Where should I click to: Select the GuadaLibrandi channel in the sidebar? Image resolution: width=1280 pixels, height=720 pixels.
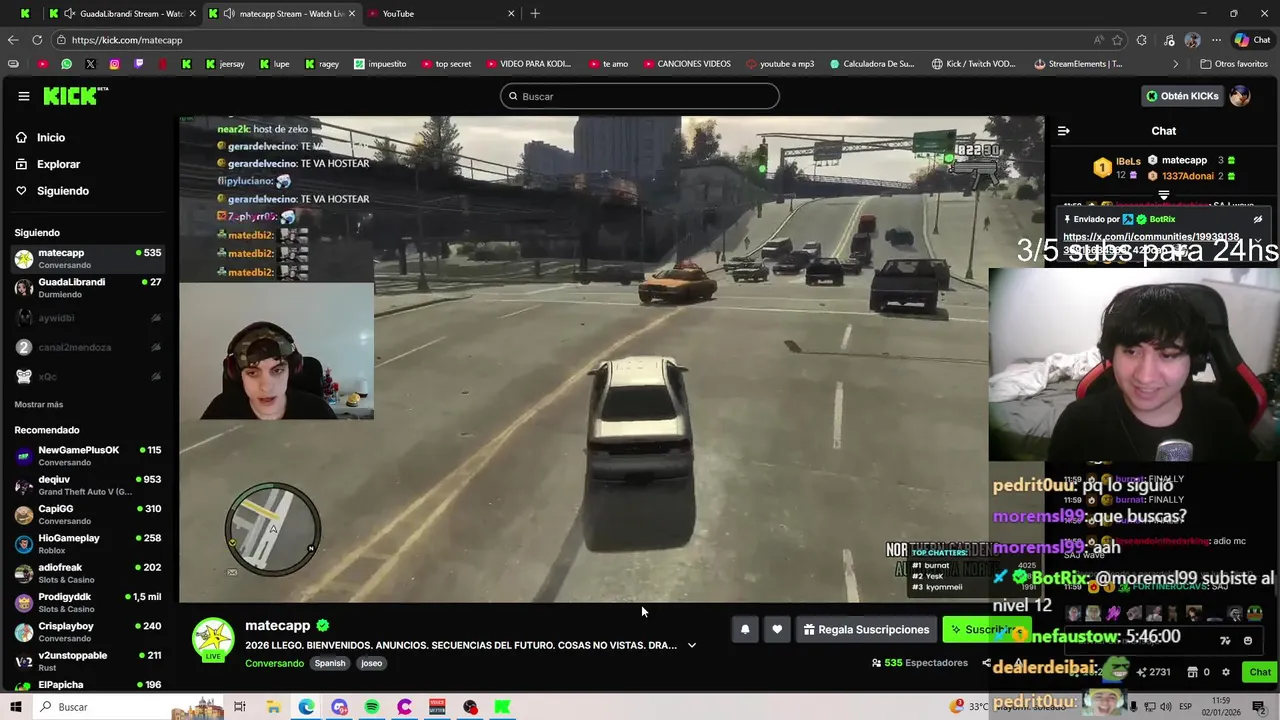click(88, 288)
